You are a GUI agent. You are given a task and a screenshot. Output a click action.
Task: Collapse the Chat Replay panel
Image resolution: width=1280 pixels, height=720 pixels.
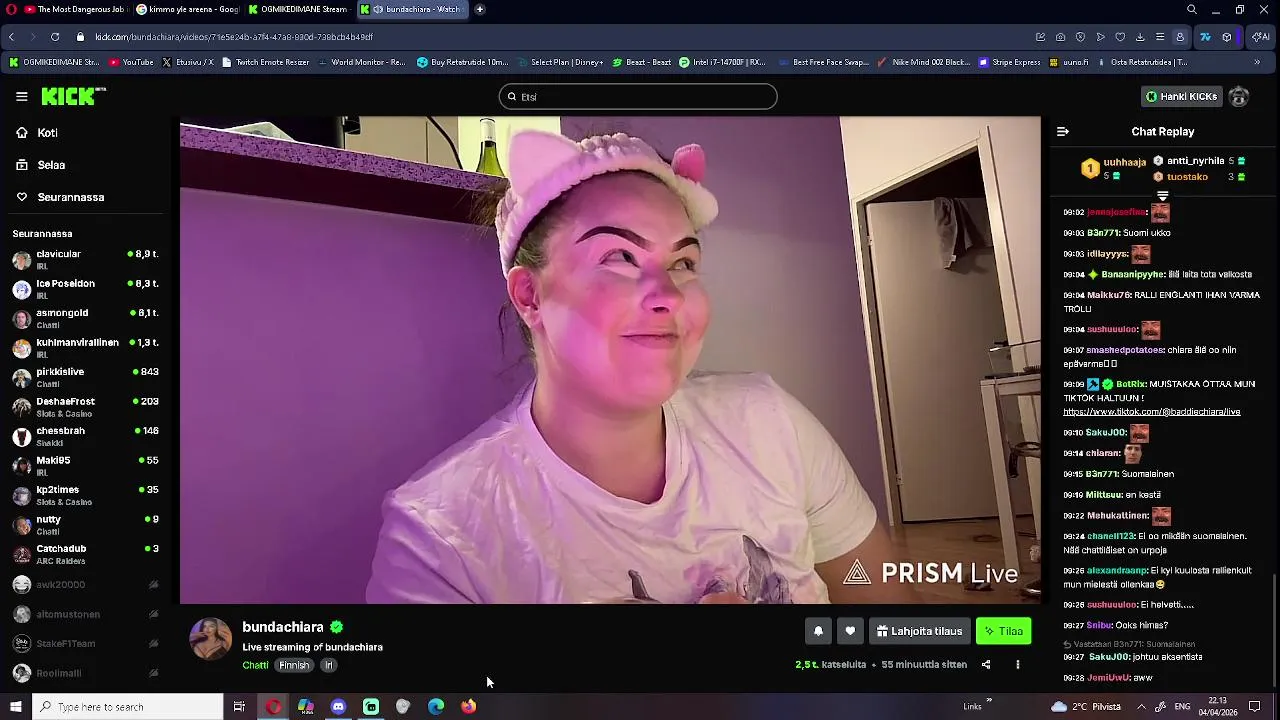tap(1063, 131)
